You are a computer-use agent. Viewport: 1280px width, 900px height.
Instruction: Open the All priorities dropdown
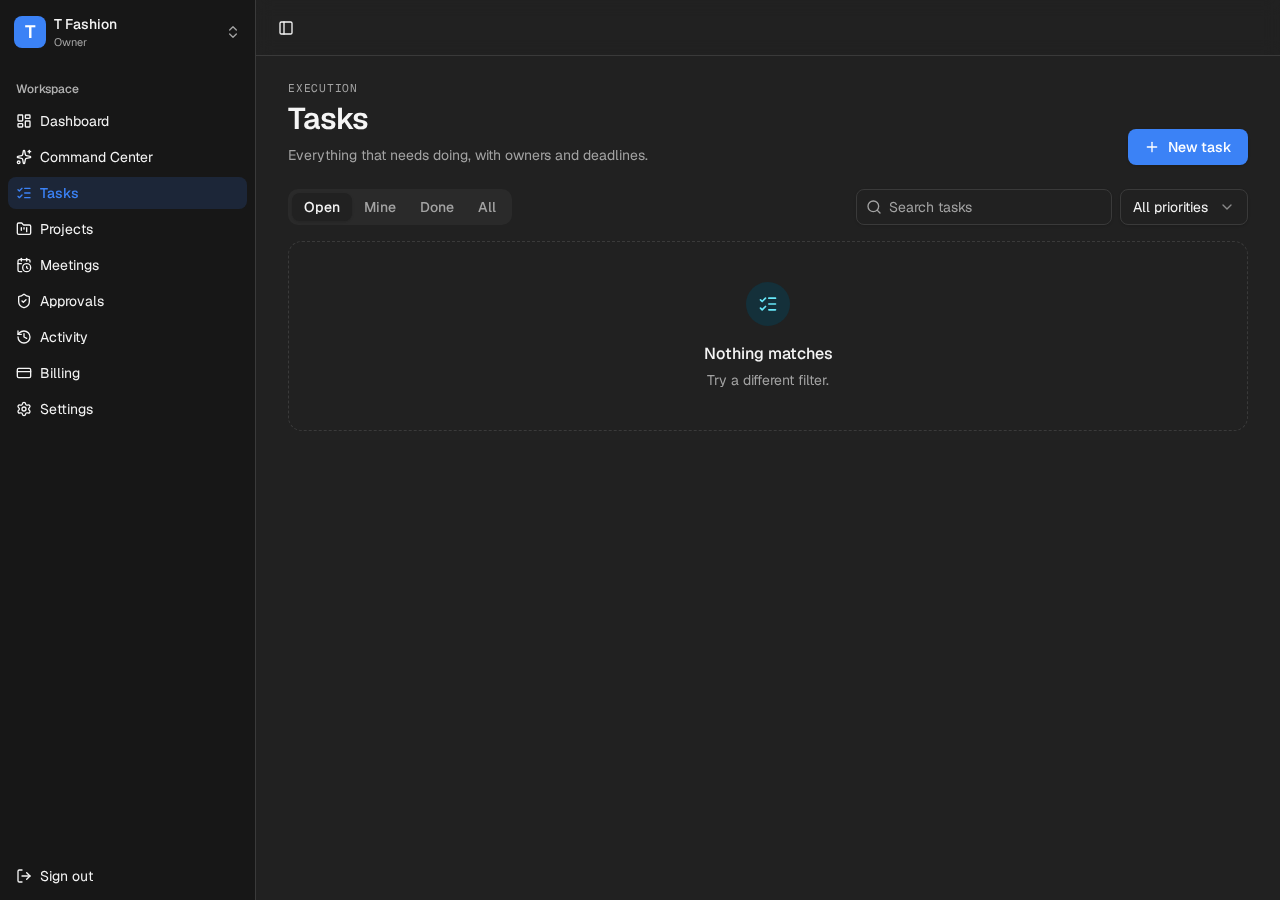tap(1184, 207)
